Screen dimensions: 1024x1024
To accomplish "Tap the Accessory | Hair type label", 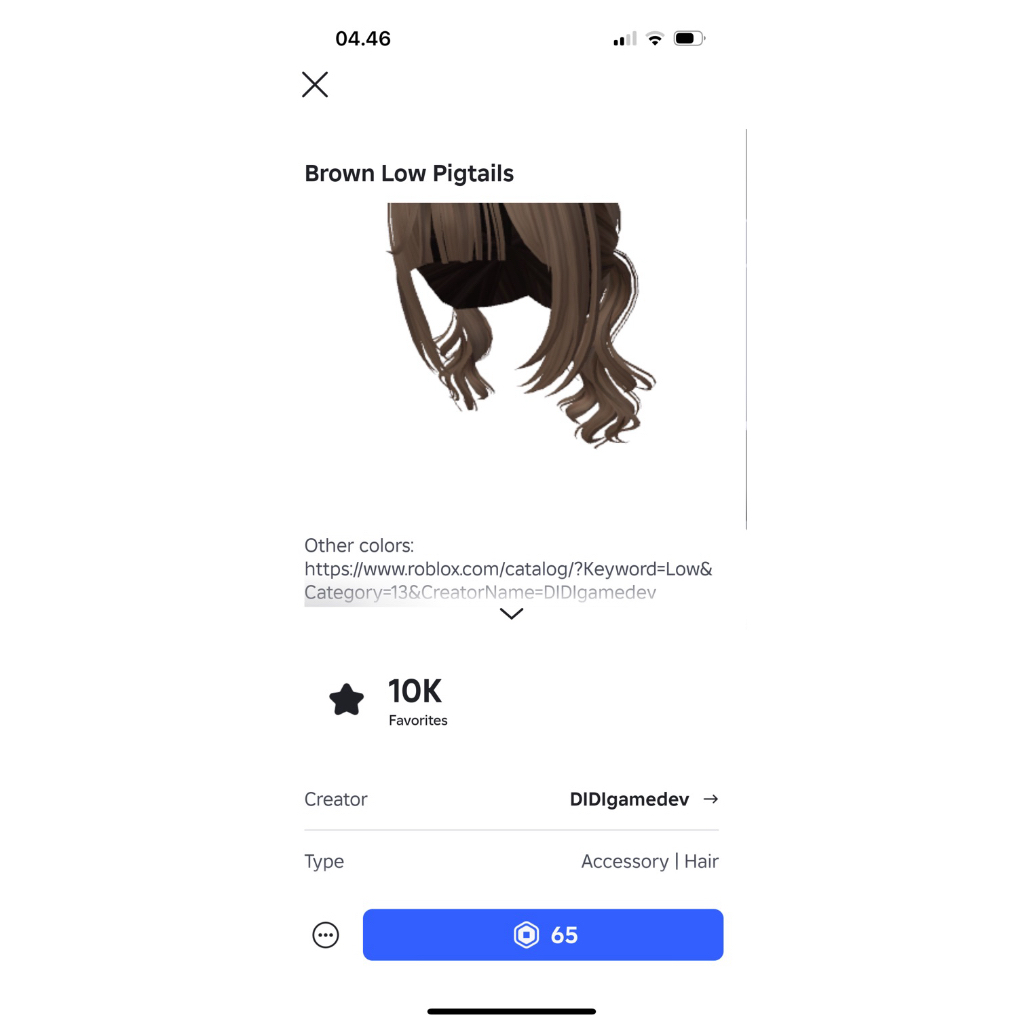I will click(x=649, y=861).
